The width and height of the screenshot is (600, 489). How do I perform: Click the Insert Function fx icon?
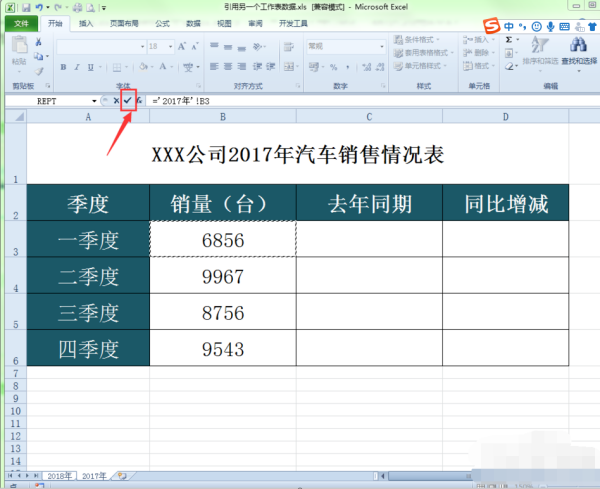(x=139, y=101)
